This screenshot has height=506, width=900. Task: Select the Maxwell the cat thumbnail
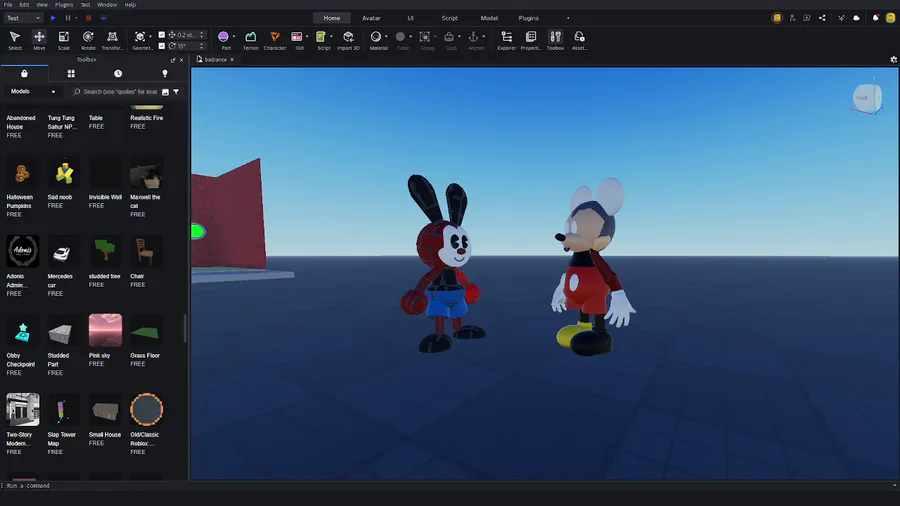(x=146, y=175)
